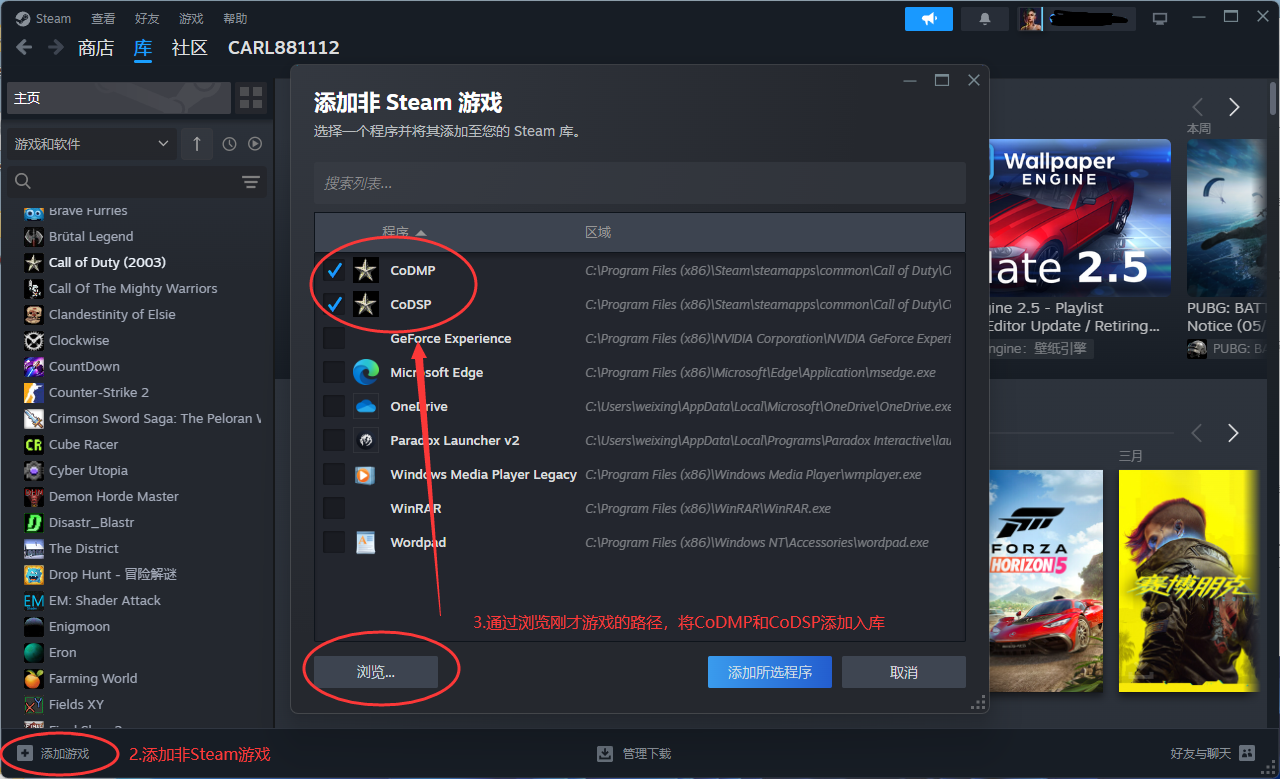1280x779 pixels.
Task: Click the announcements megaphone icon
Action: click(x=929, y=19)
